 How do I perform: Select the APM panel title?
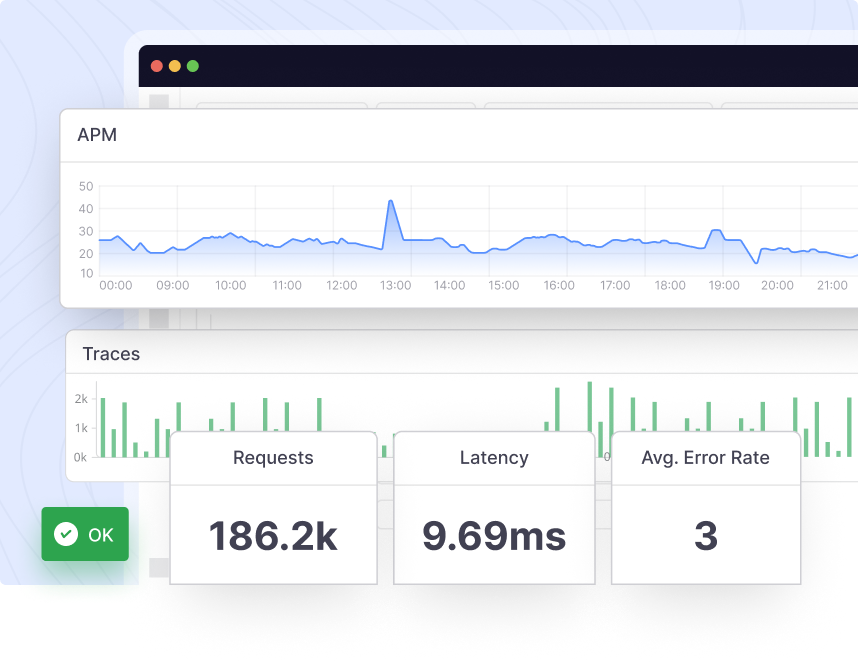click(x=97, y=135)
